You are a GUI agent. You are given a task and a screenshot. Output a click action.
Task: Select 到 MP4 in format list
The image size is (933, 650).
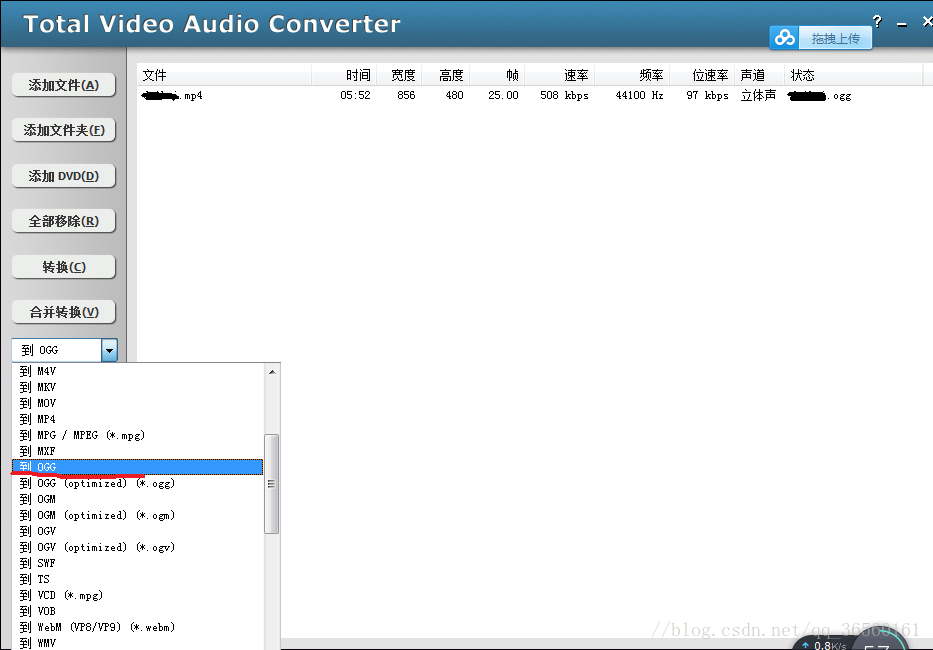(x=138, y=419)
